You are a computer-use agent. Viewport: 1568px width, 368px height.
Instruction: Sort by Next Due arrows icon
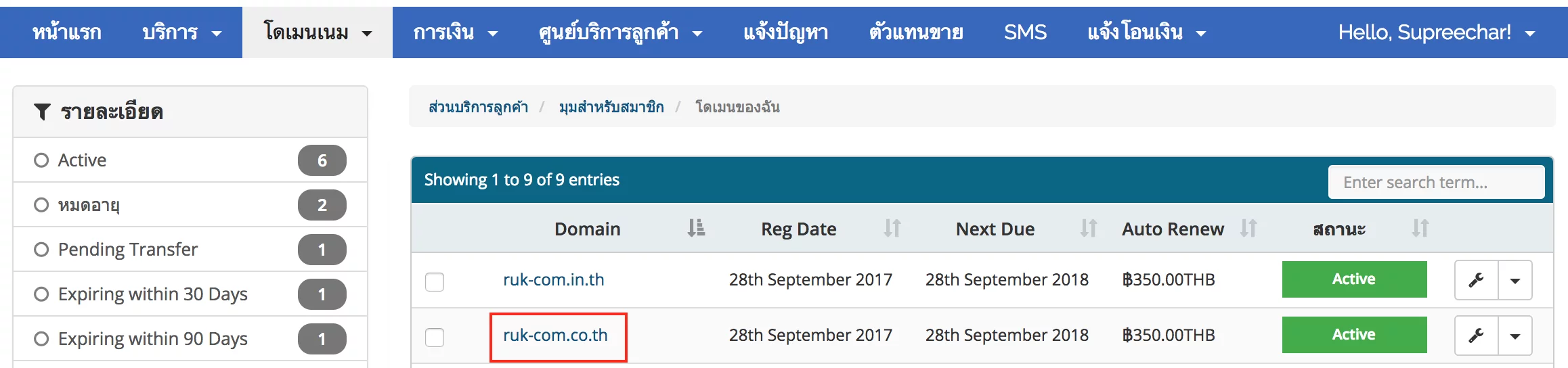click(1089, 229)
